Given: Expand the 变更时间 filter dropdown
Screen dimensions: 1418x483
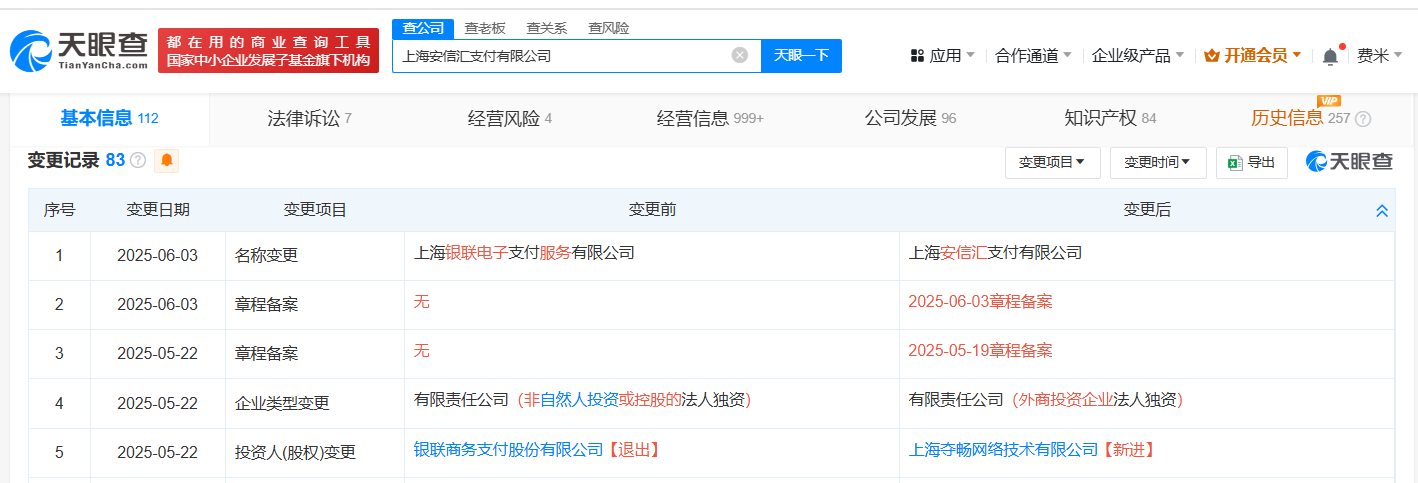Looking at the screenshot, I should pos(1158,162).
